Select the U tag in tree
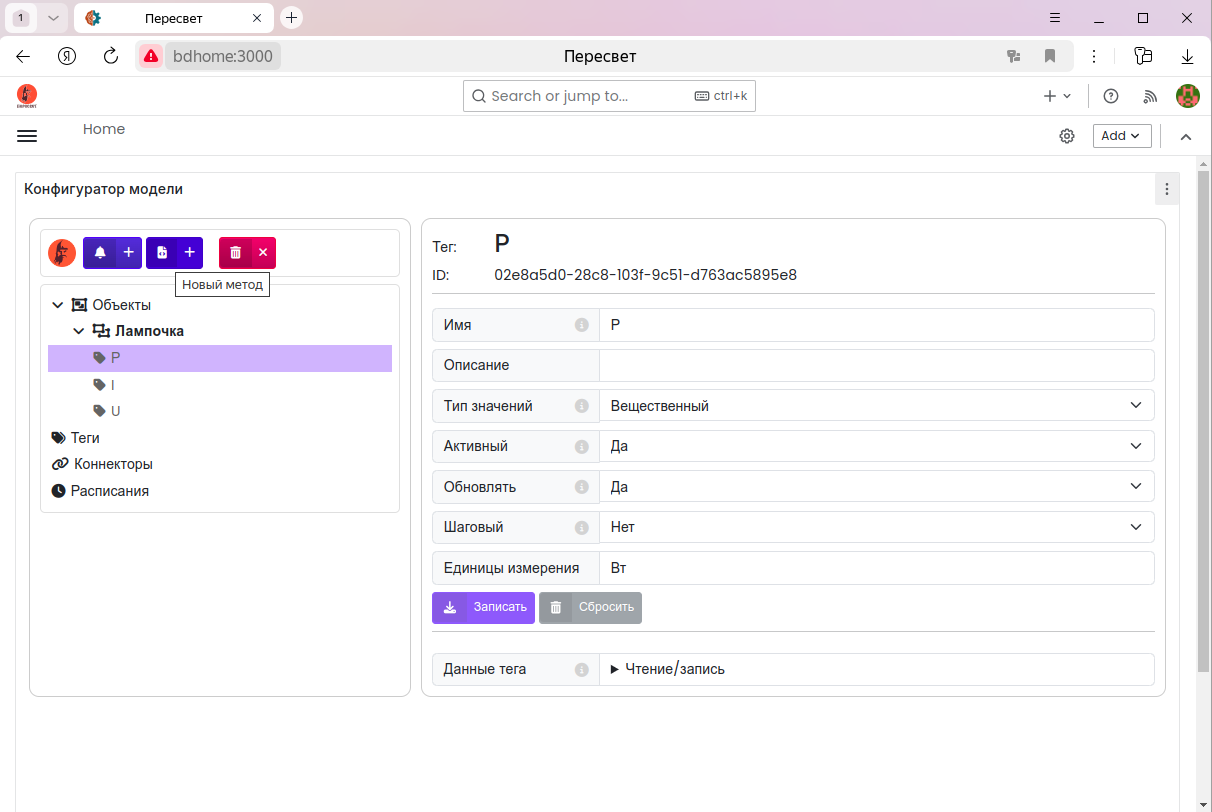1212x812 pixels. pyautogui.click(x=115, y=411)
